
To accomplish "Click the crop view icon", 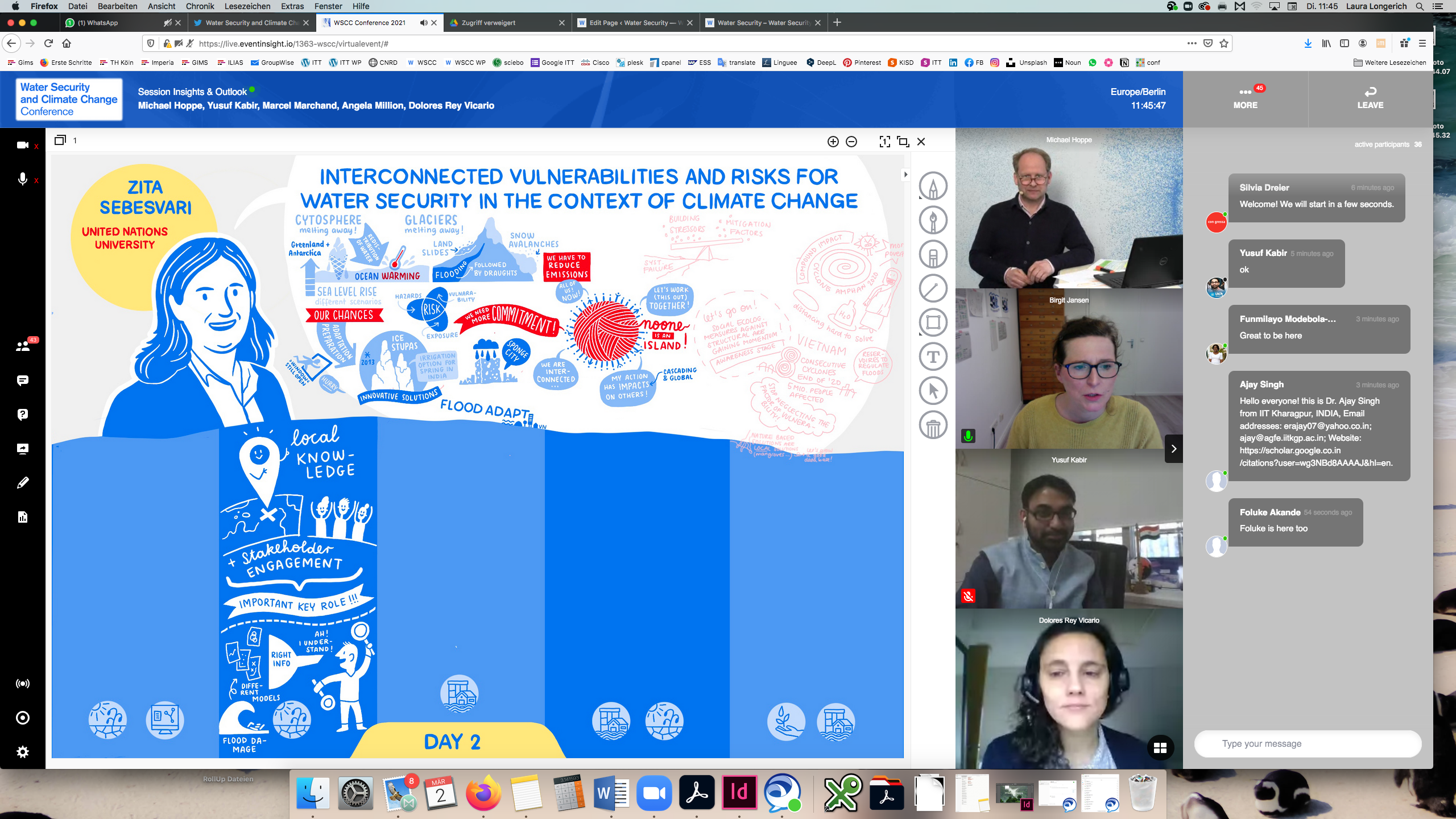I will click(x=903, y=142).
